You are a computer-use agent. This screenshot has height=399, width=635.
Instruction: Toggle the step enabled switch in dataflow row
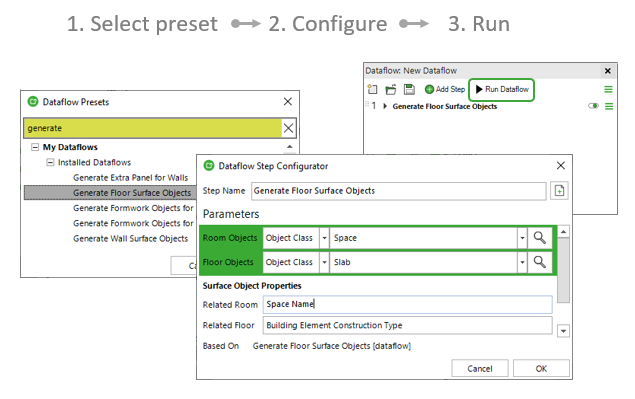[x=593, y=106]
